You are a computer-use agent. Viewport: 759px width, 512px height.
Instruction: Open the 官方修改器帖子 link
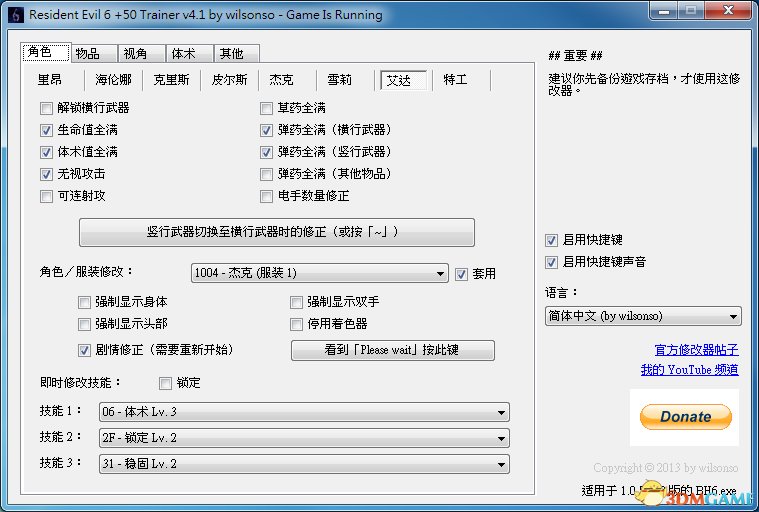point(696,350)
